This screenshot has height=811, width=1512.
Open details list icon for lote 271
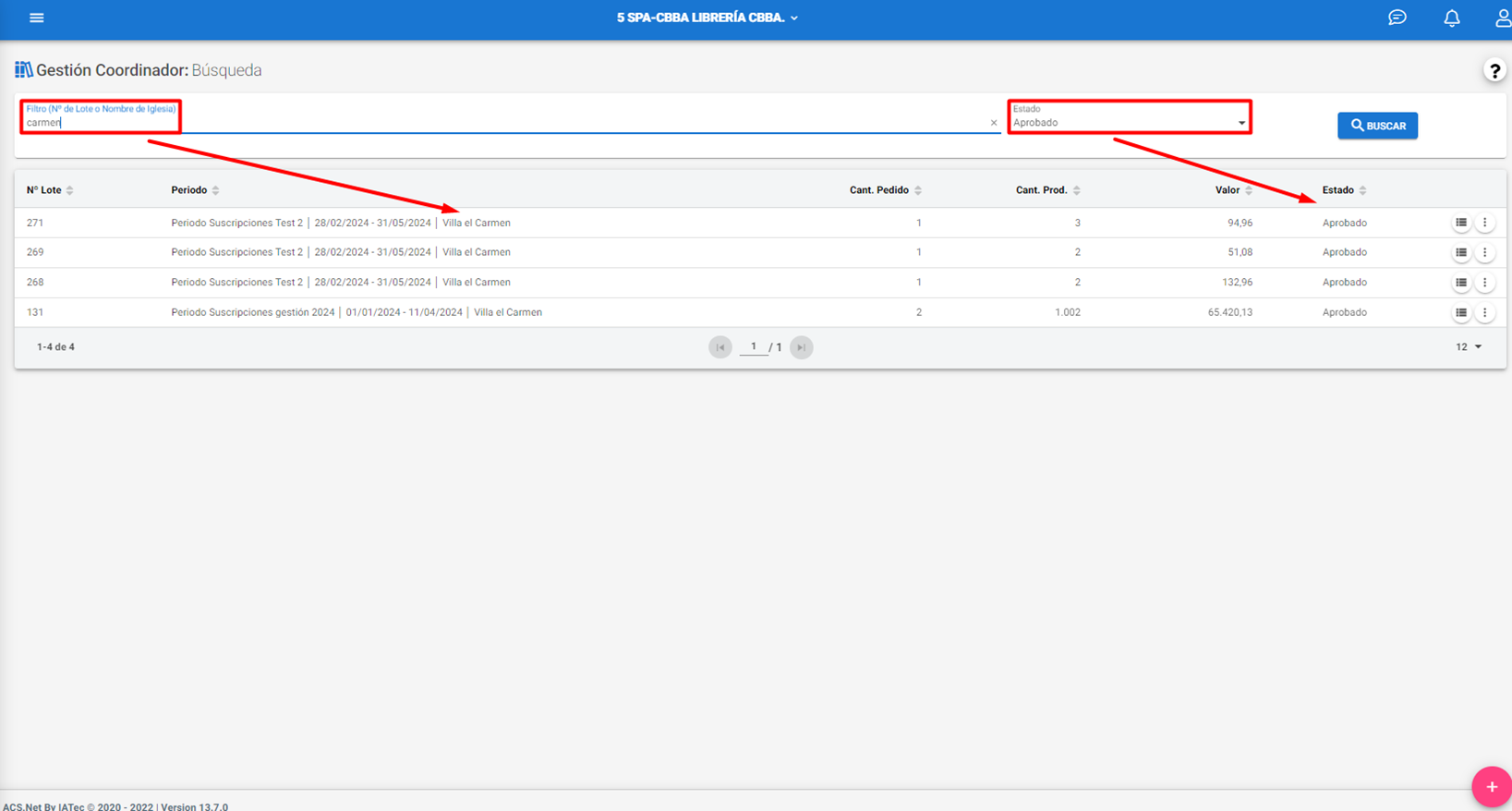(1461, 223)
